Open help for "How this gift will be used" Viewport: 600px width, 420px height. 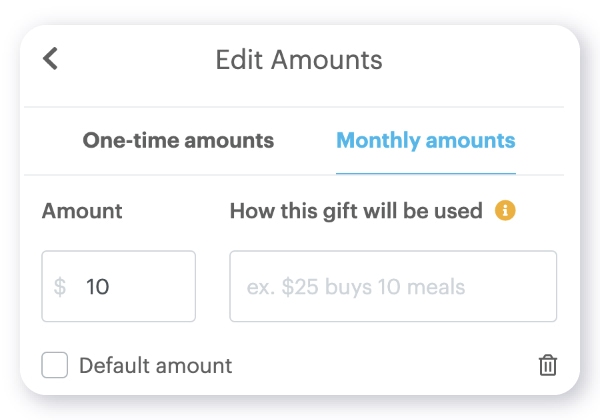tap(506, 211)
